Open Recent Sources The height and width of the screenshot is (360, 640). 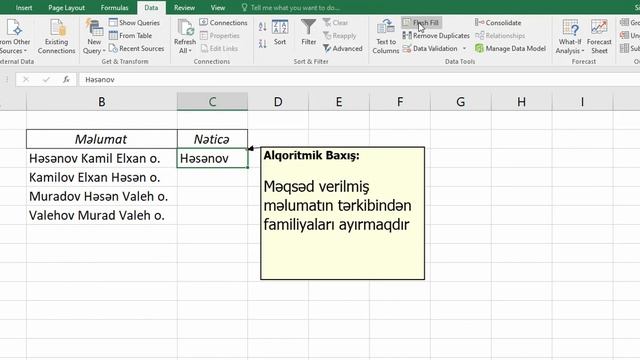point(136,49)
